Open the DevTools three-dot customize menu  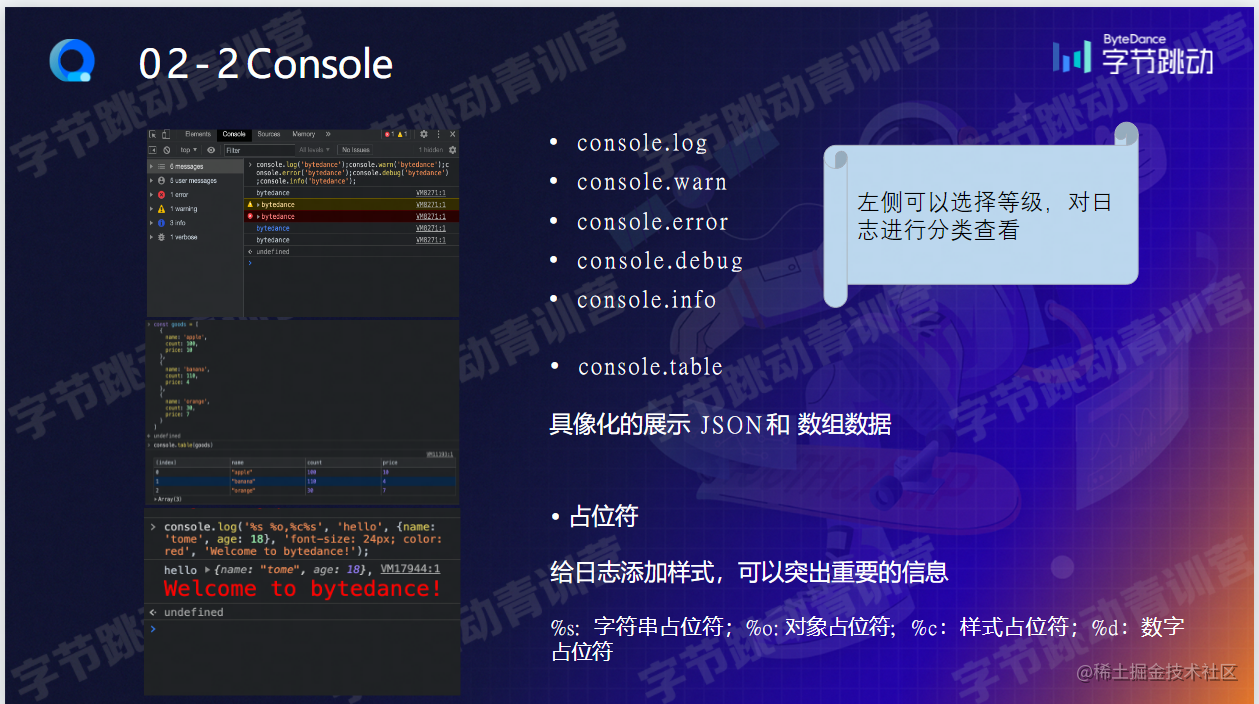438,134
